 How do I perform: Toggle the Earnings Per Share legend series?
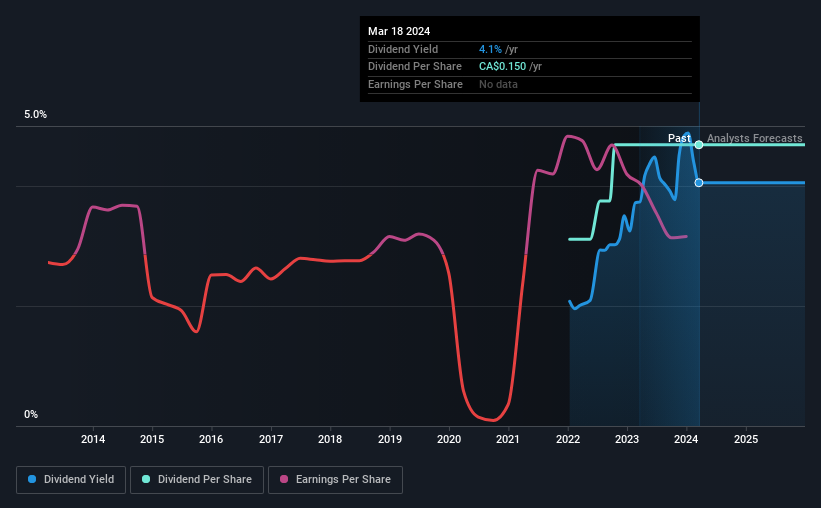pos(335,480)
